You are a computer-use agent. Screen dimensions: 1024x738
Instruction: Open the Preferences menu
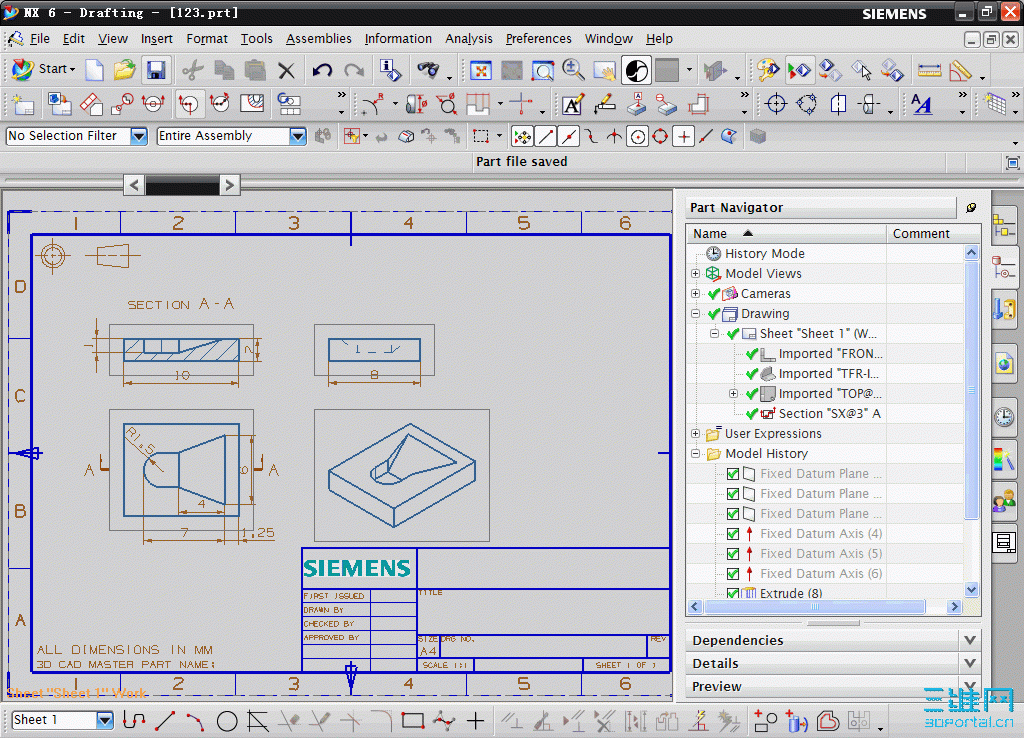click(538, 39)
